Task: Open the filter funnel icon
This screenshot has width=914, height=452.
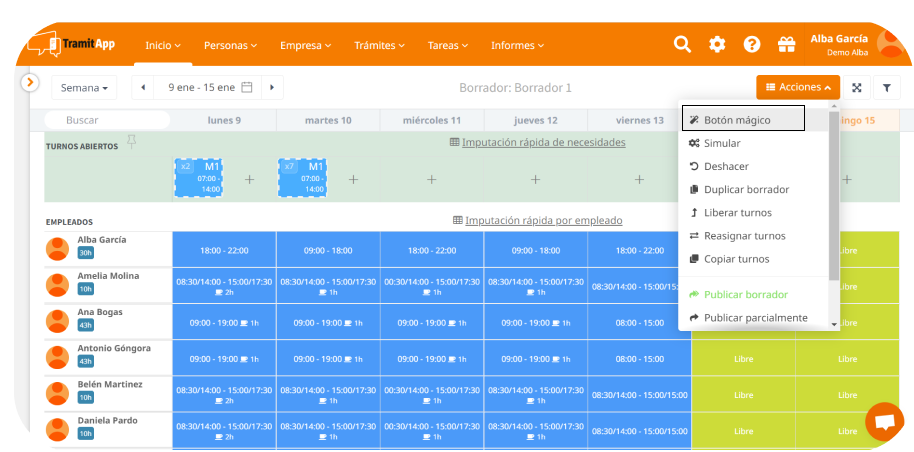Action: coord(887,88)
